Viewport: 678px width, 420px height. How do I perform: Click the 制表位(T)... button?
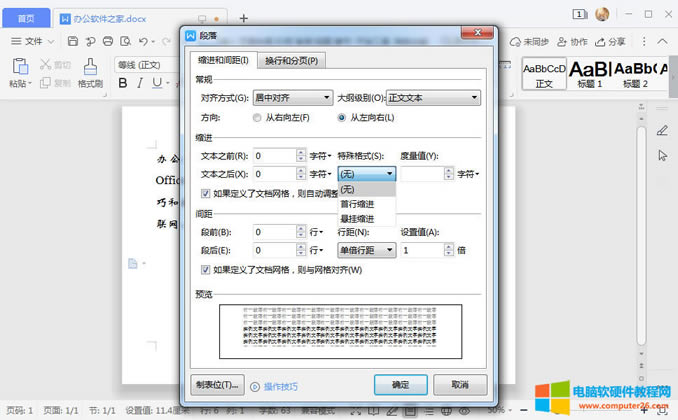pos(217,385)
